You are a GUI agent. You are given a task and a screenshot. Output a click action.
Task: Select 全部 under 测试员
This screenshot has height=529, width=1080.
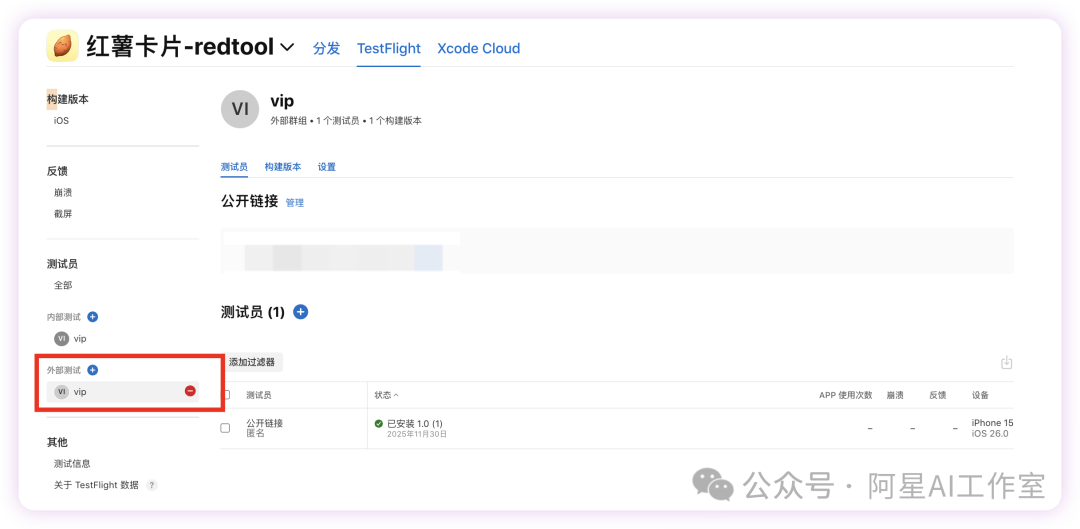coord(63,284)
